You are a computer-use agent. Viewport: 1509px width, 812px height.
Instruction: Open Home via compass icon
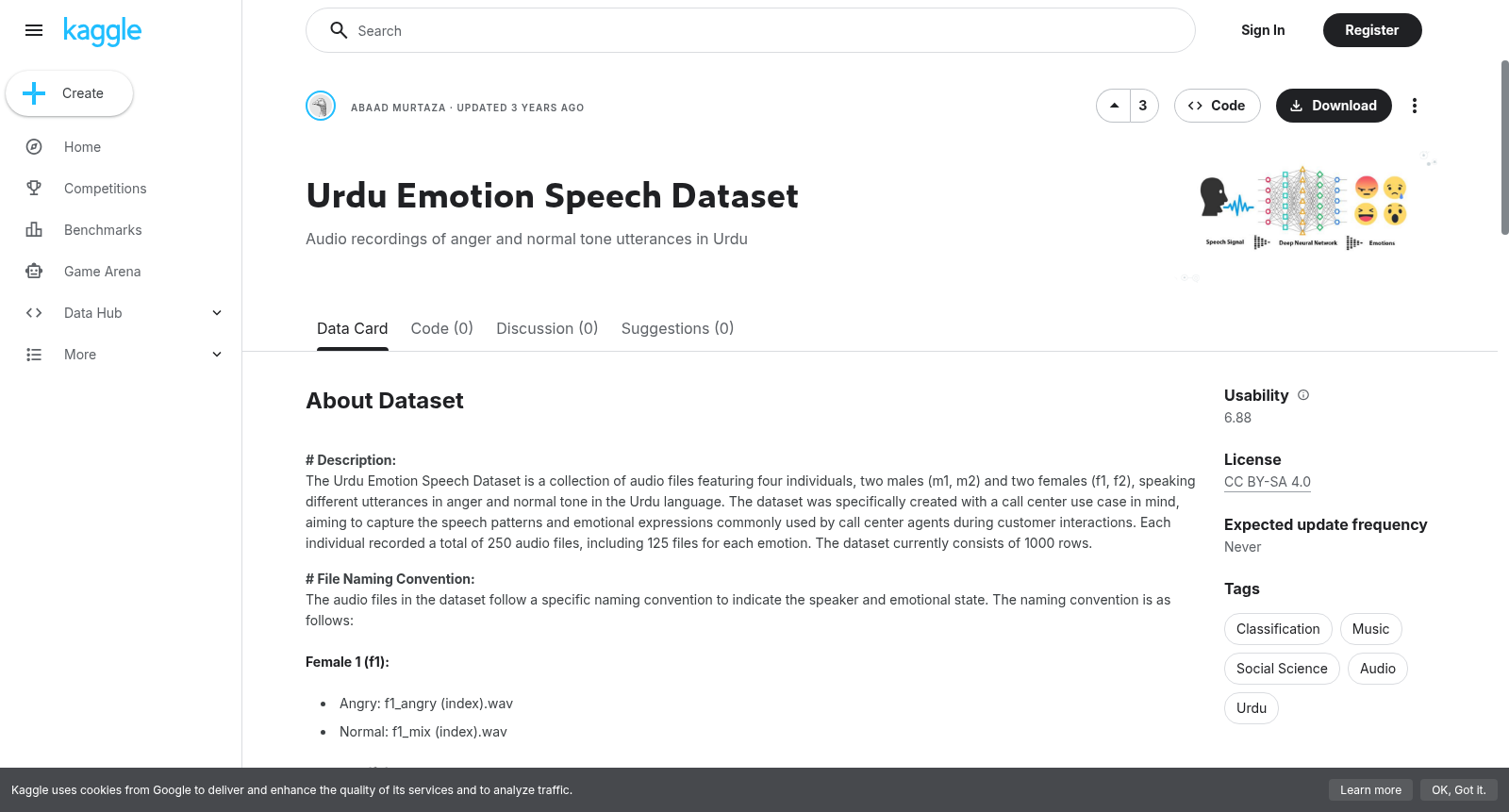tap(34, 147)
